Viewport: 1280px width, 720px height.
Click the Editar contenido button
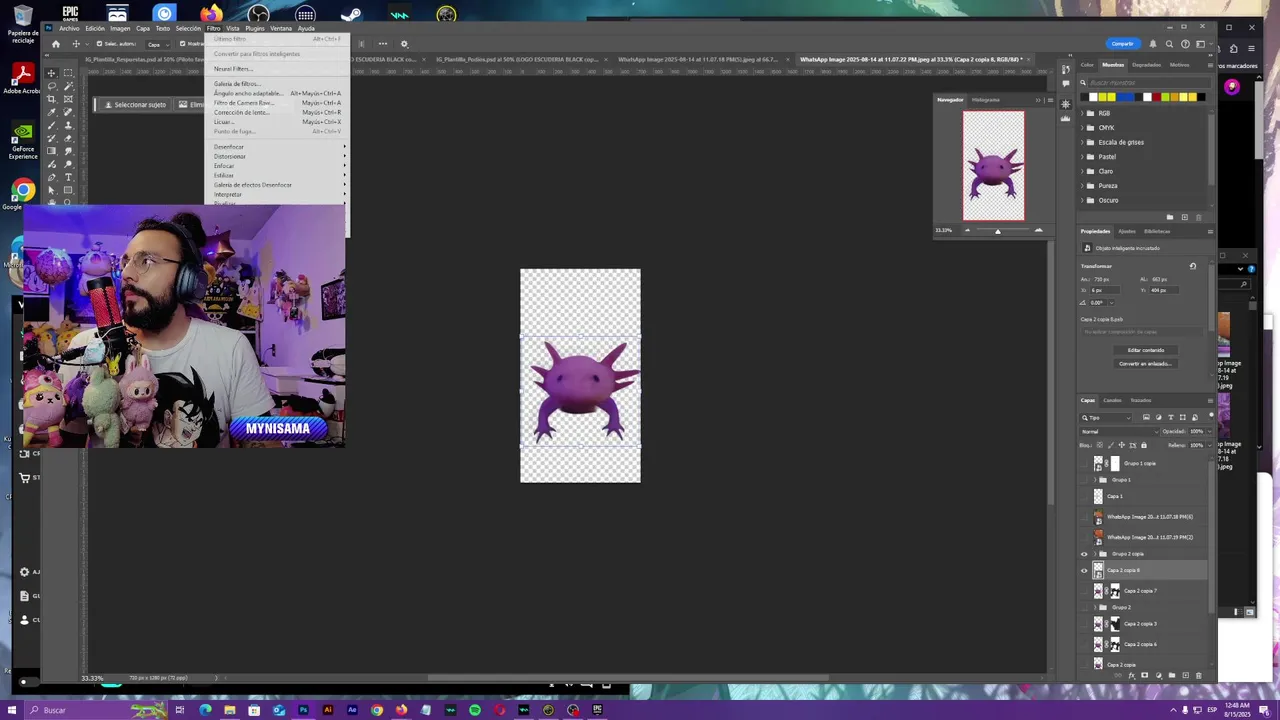pos(1145,350)
